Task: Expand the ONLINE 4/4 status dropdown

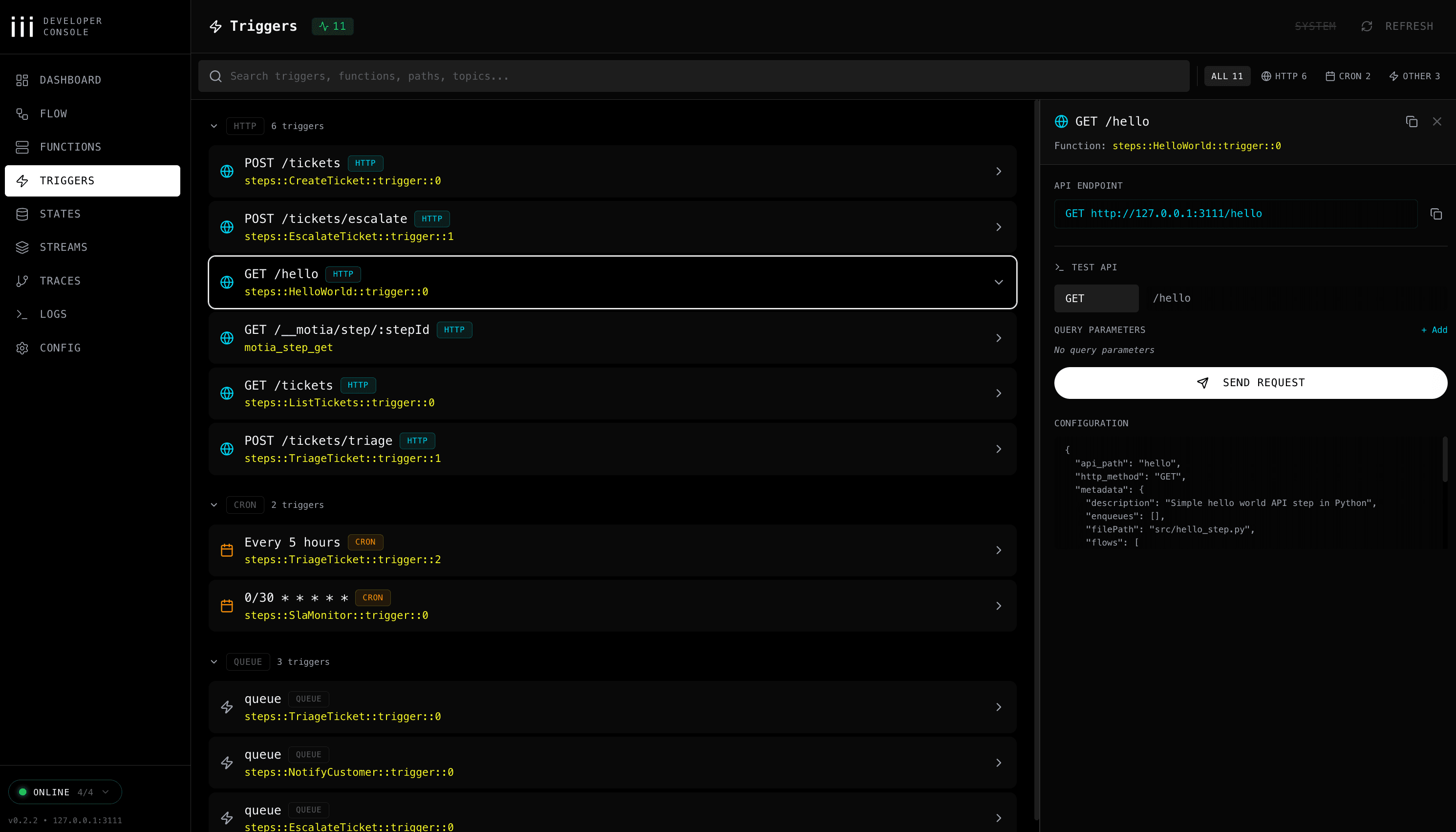Action: [x=64, y=791]
